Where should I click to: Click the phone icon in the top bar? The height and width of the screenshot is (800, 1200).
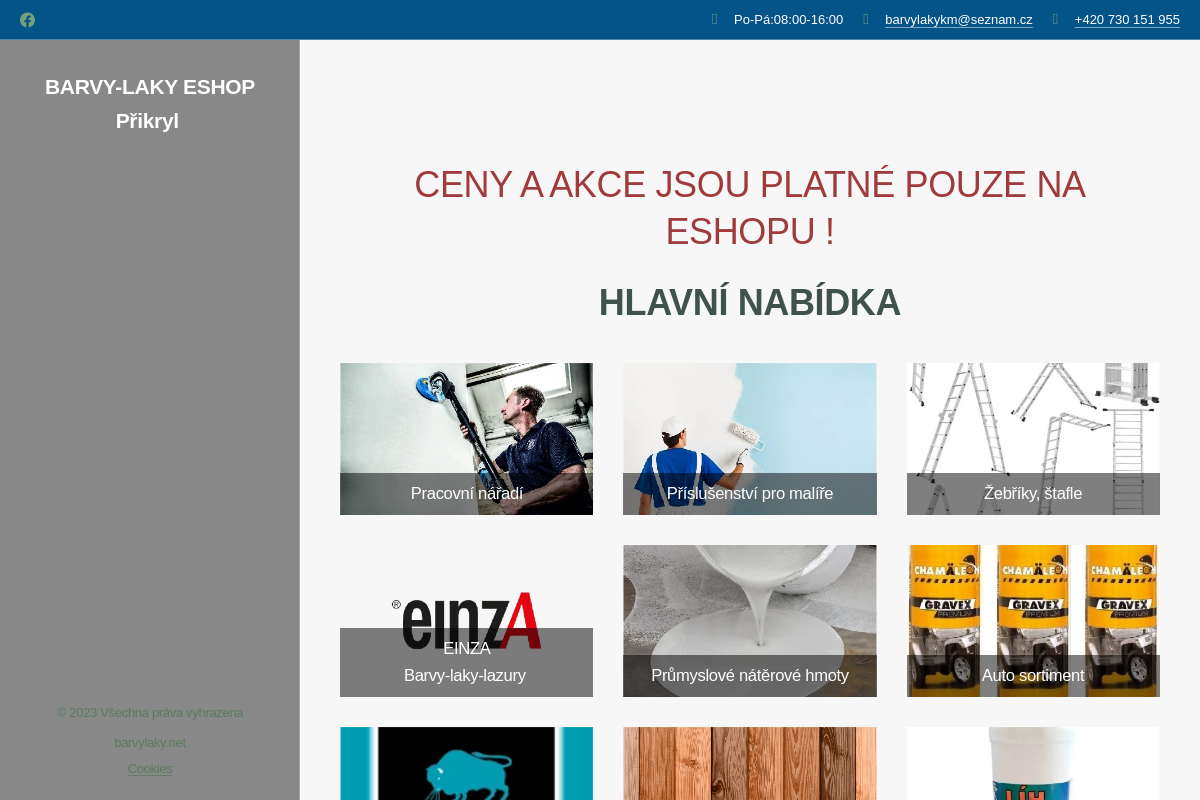pos(1055,19)
